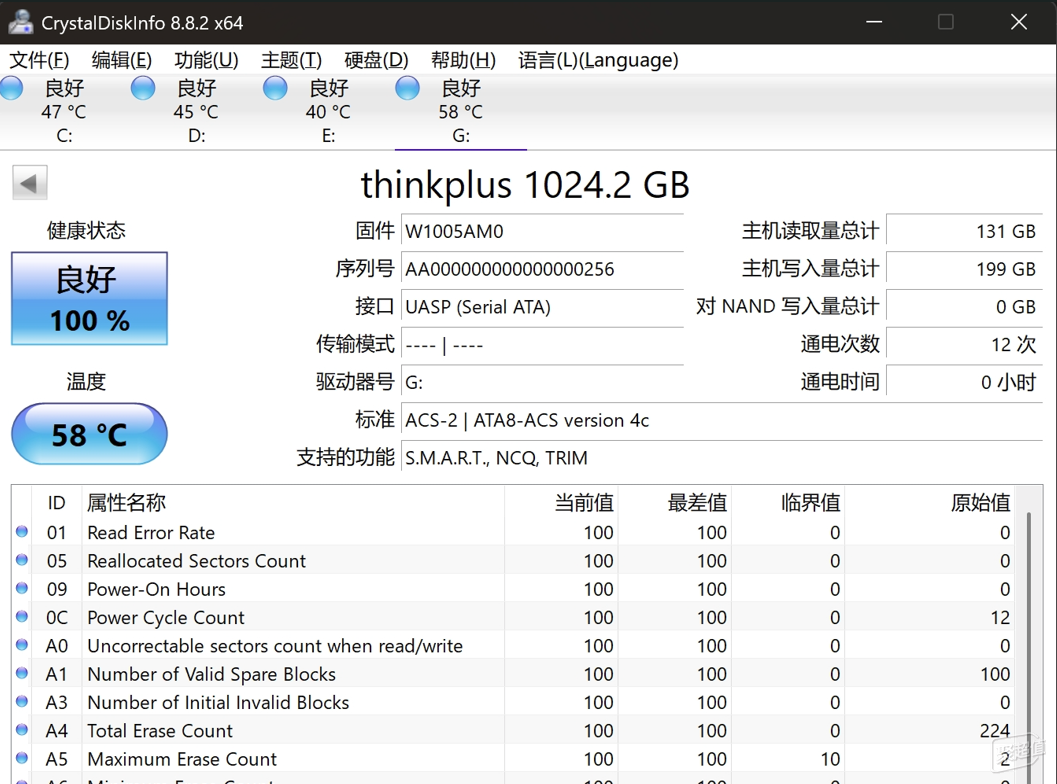Minimize the CrystalDiskInfo window
Viewport: 1057px width, 784px height.
point(874,22)
